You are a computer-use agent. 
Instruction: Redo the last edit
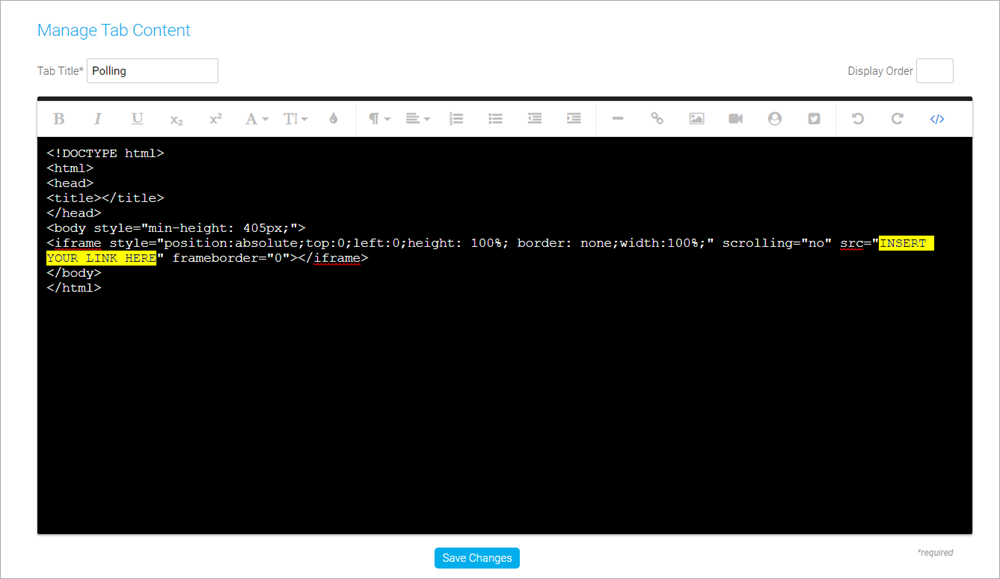point(897,119)
